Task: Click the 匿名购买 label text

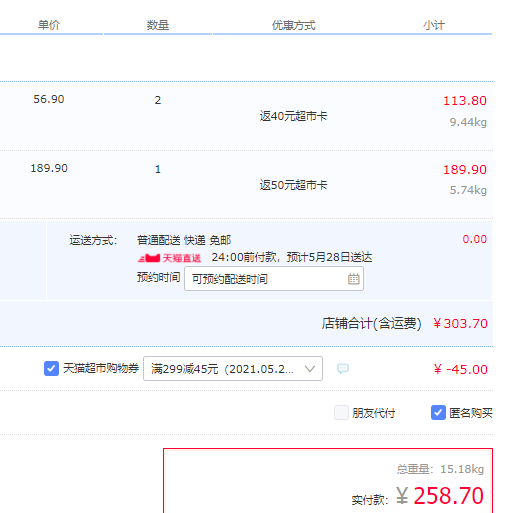Action: click(471, 413)
